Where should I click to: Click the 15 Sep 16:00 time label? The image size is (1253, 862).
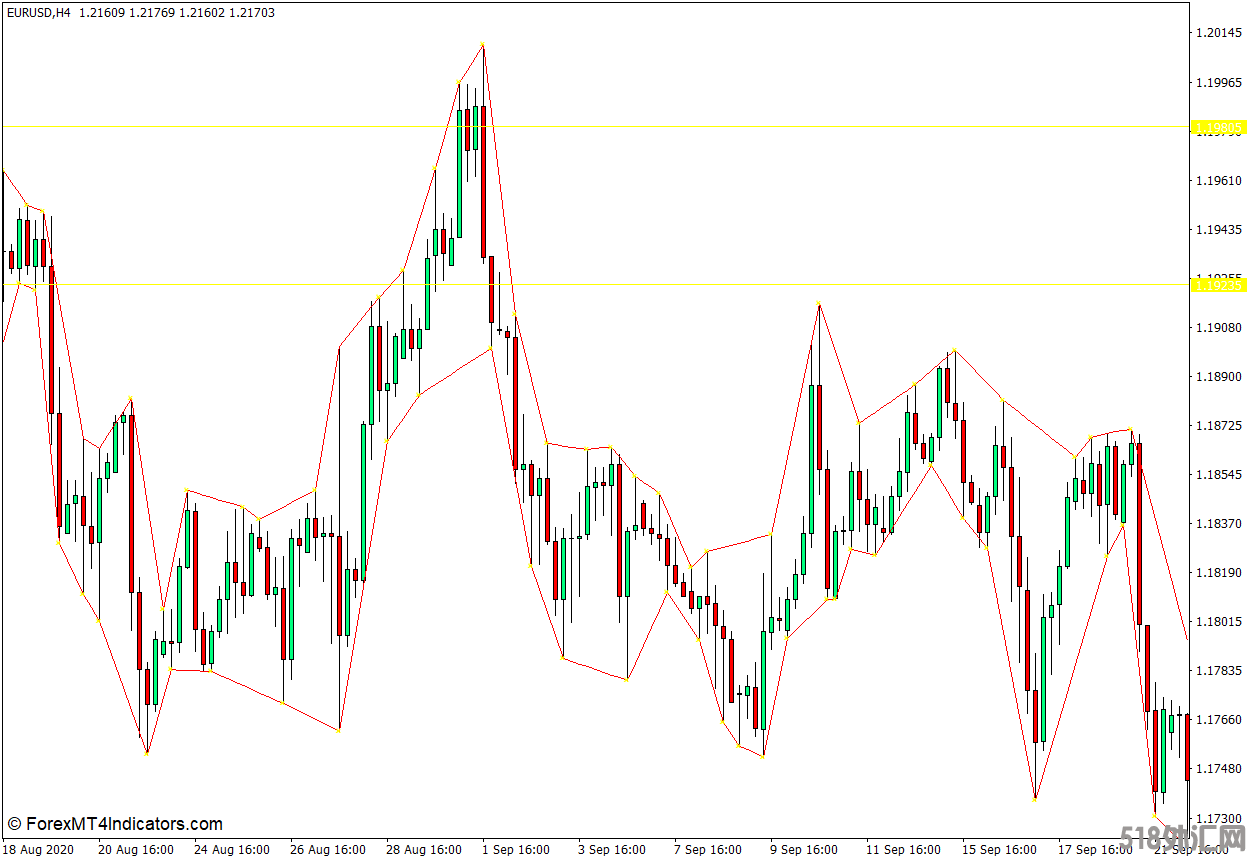point(1000,850)
